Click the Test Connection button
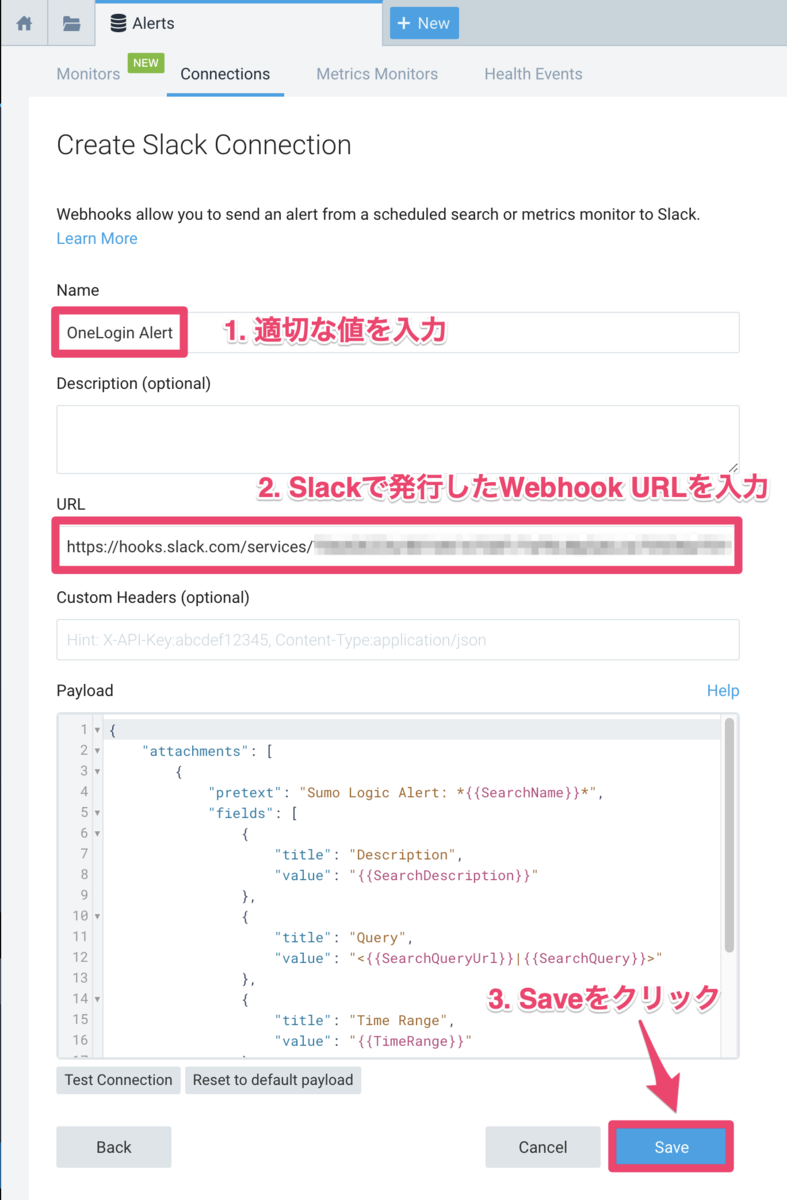 pos(118,1080)
